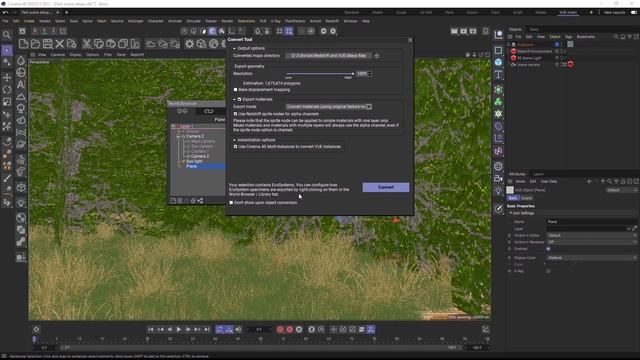The width and height of the screenshot is (640, 360).
Task: Click the Name input field showing Plane
Action: tap(592, 222)
